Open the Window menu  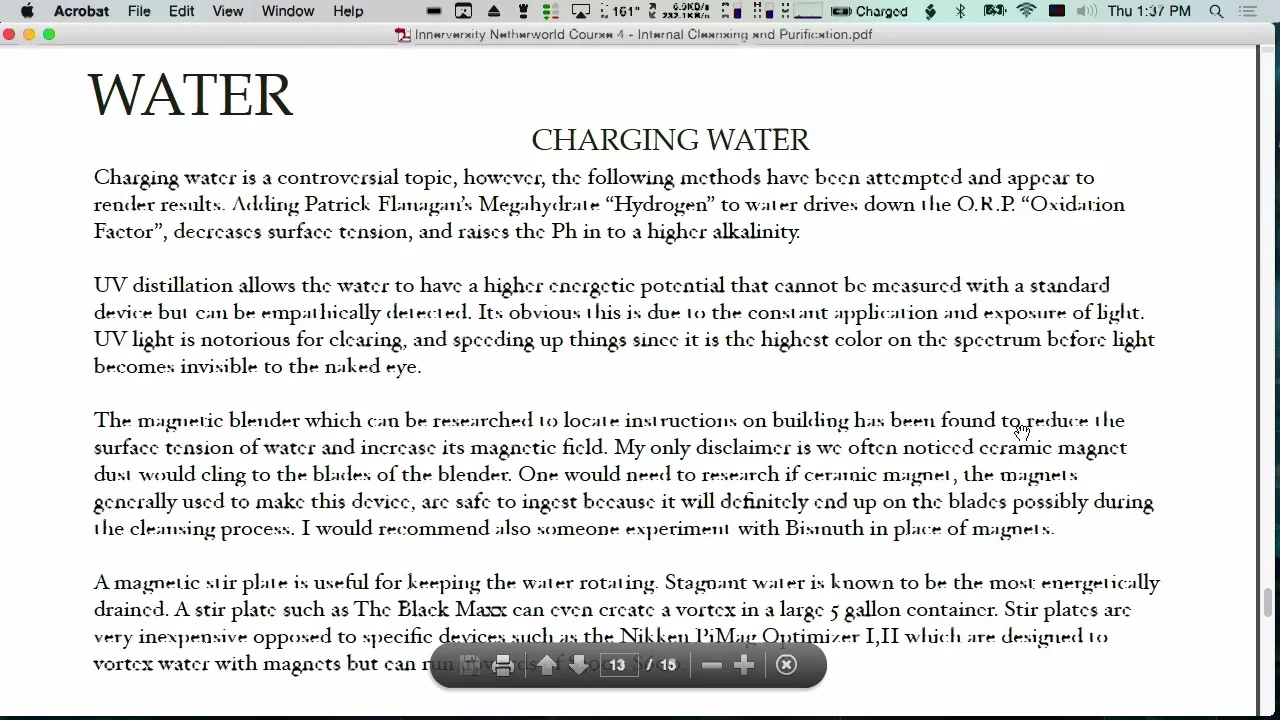(x=288, y=11)
